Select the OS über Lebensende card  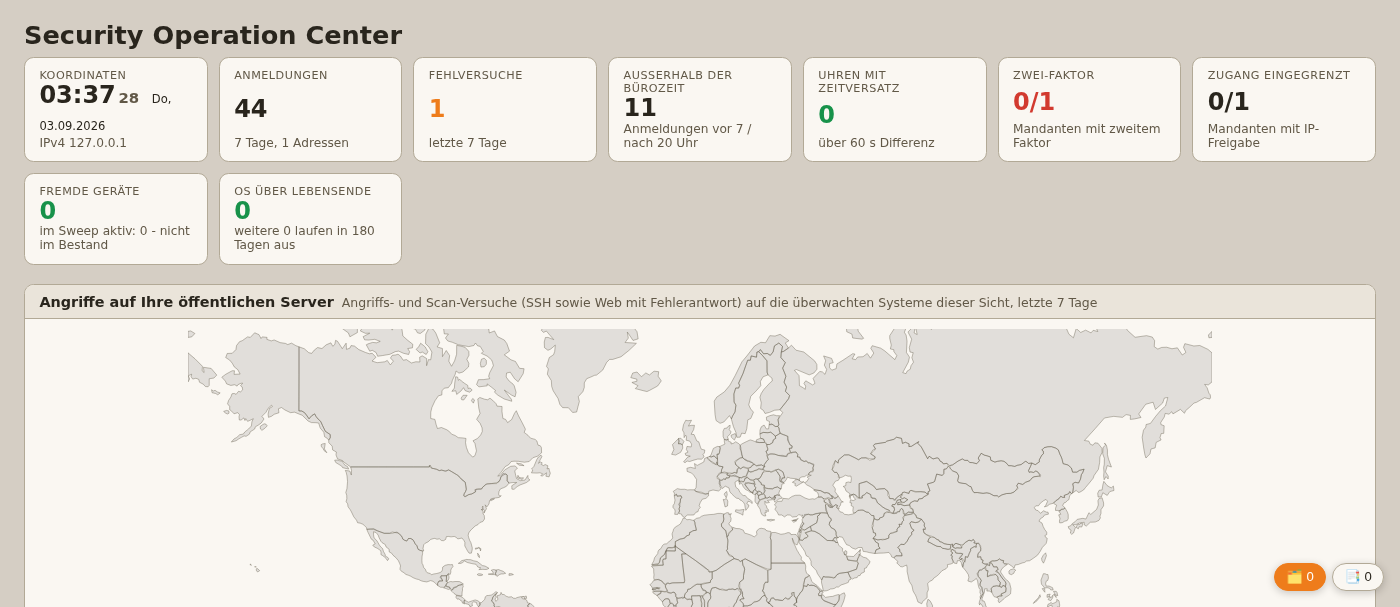(x=310, y=219)
